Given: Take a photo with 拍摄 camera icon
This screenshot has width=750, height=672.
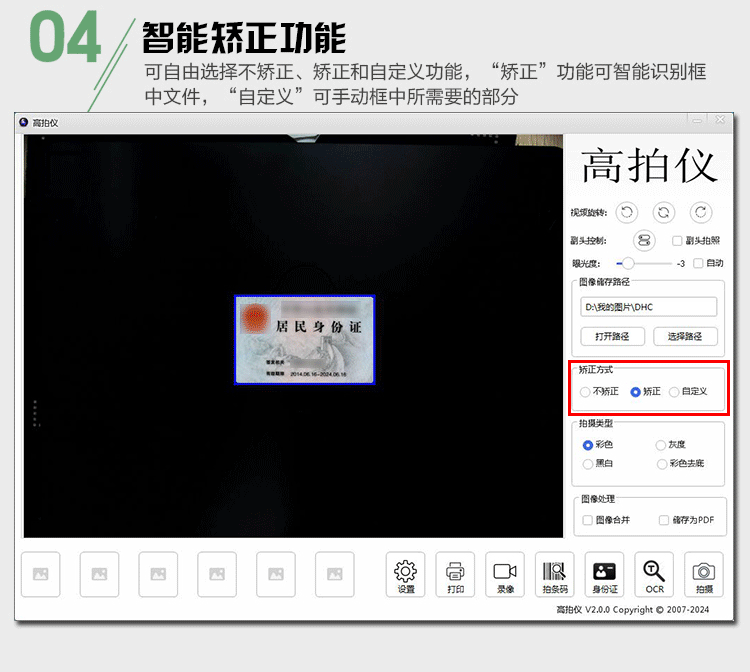Looking at the screenshot, I should [x=704, y=574].
